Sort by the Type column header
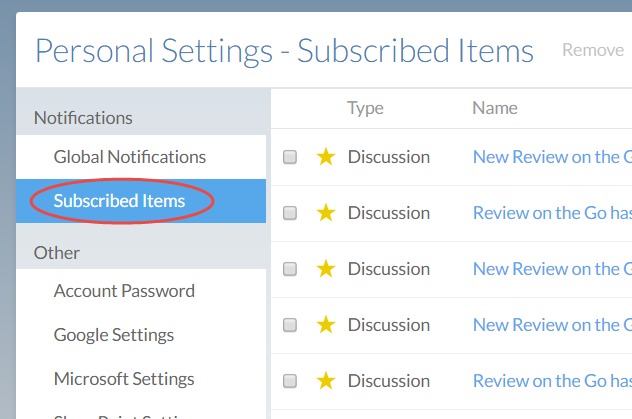The width and height of the screenshot is (632, 419). [365, 108]
